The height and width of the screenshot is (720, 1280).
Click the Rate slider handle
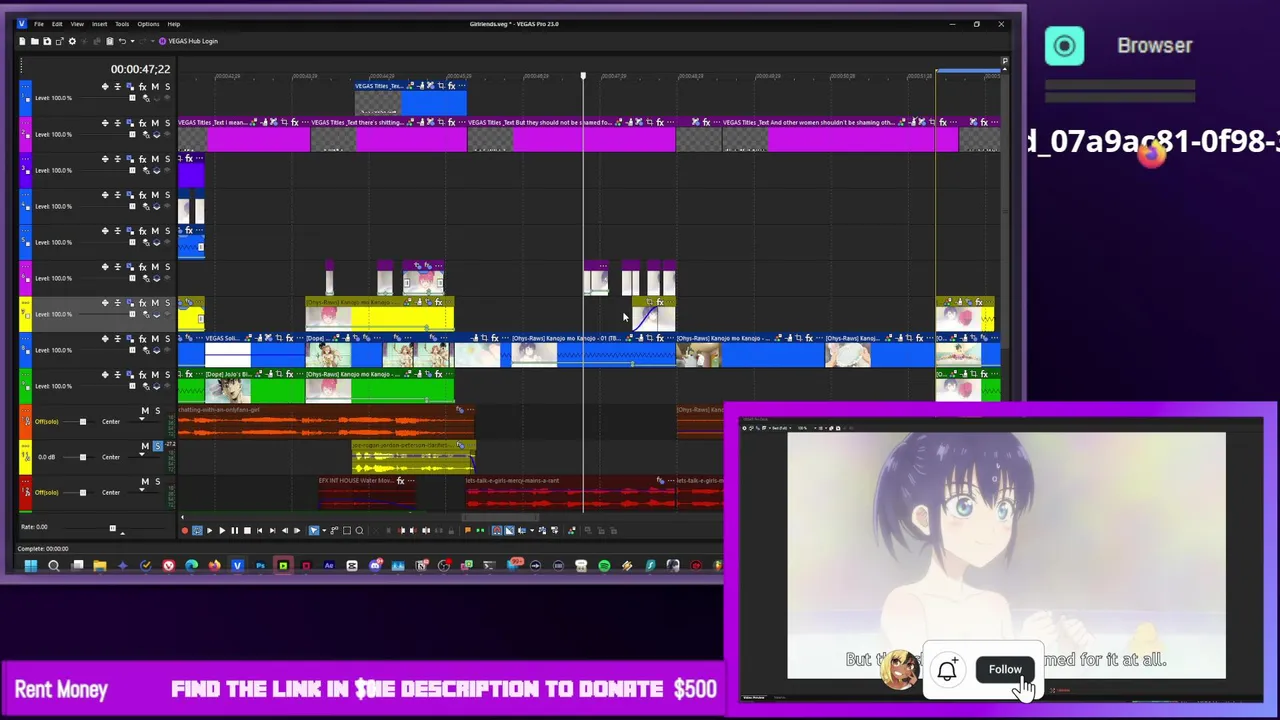(x=112, y=528)
